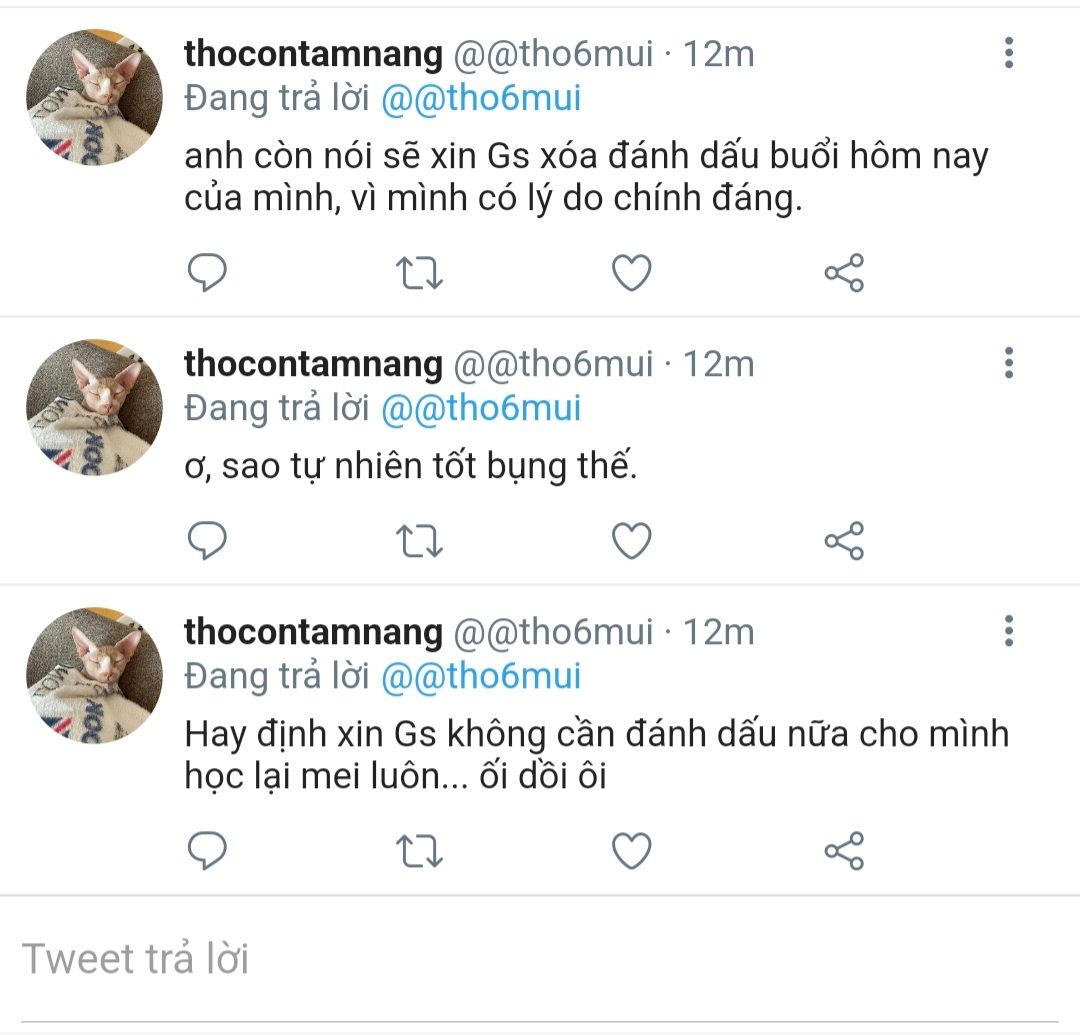Share the 'Hay định xin Gs' tweet
Viewport: 1080px width, 1035px height.
[844, 851]
